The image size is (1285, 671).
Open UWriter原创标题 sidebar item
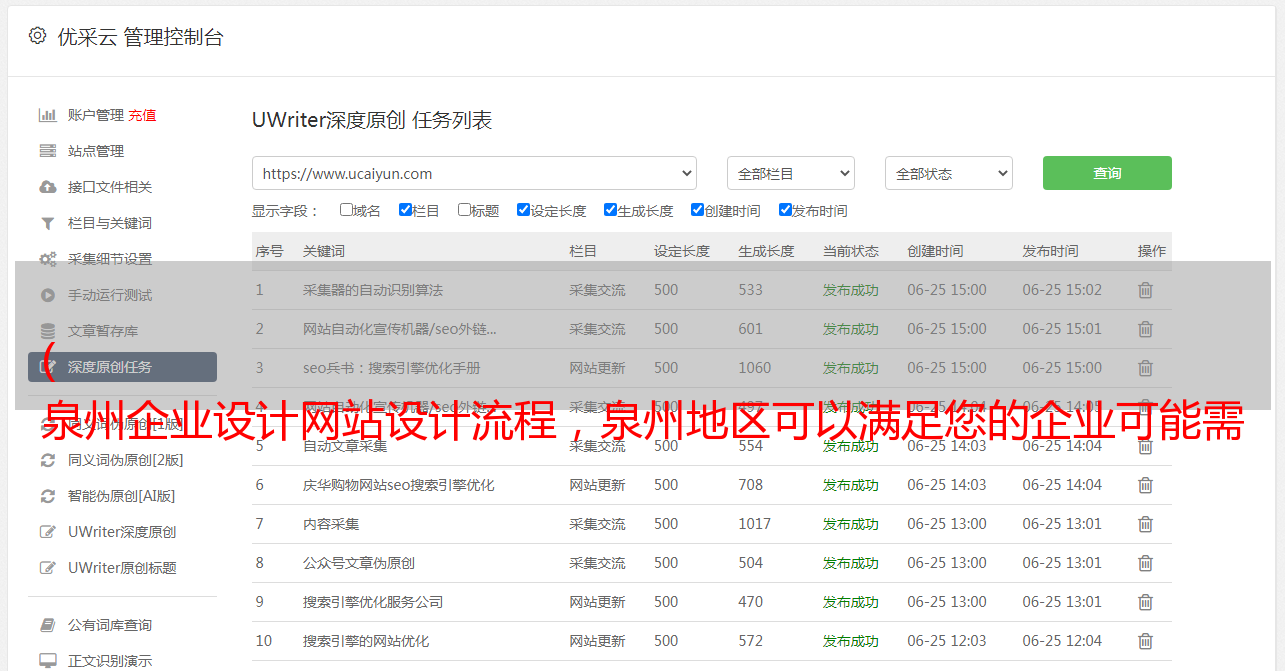click(122, 568)
